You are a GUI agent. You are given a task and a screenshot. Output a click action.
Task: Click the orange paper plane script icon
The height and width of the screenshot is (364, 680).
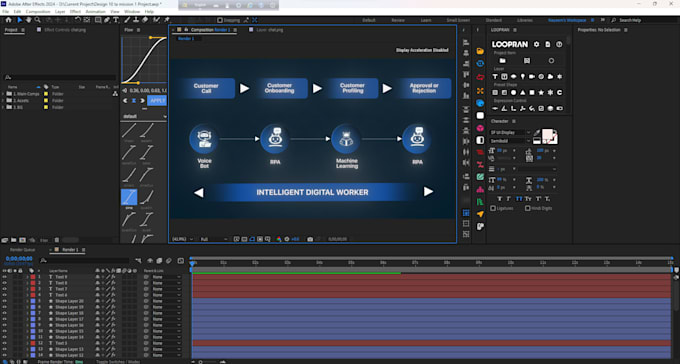(x=480, y=214)
